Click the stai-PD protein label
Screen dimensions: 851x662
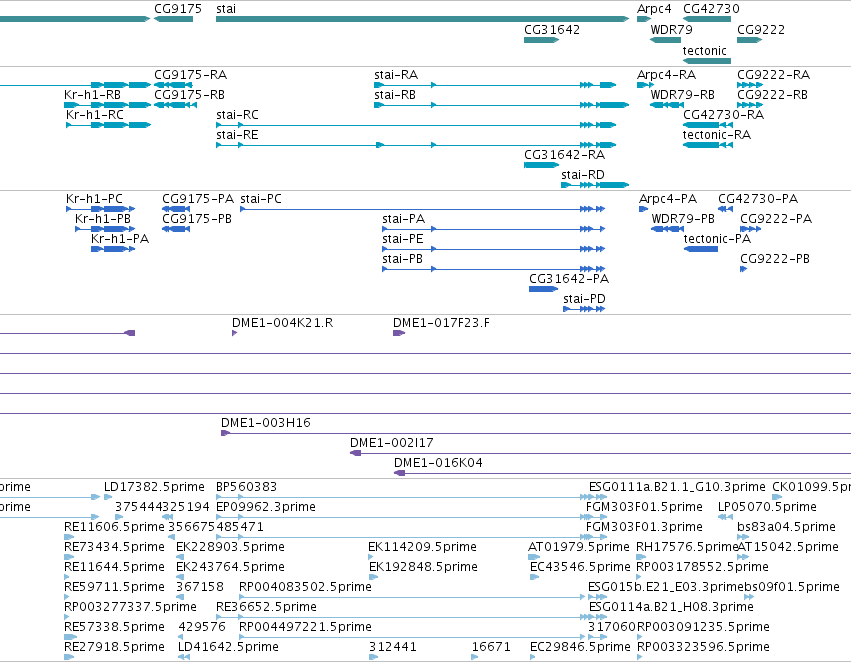tap(585, 299)
